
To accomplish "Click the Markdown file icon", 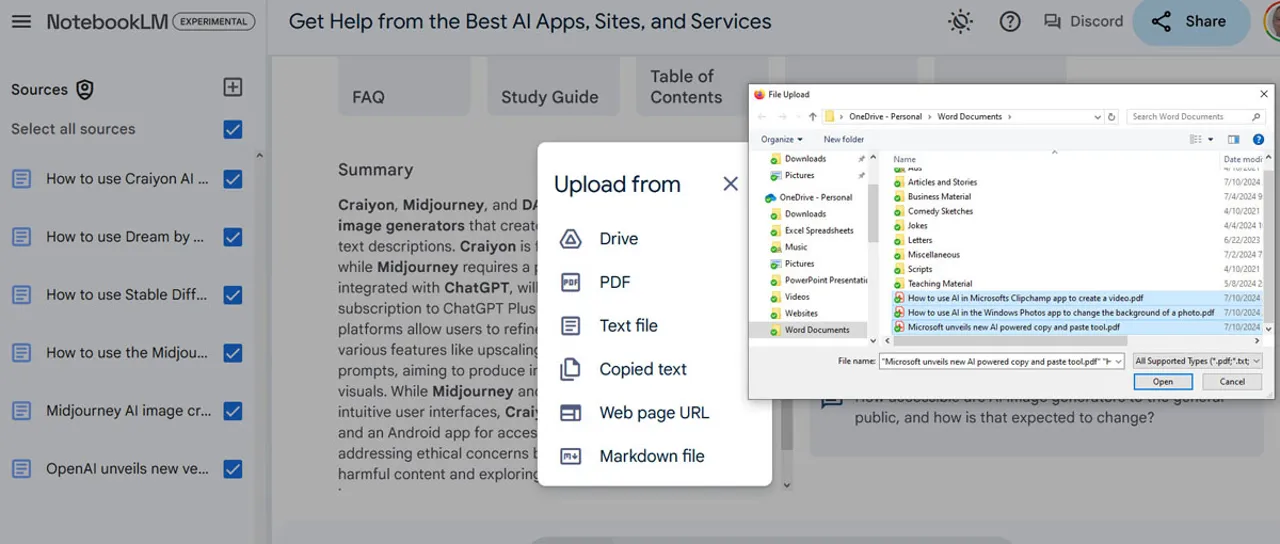I will pos(570,456).
